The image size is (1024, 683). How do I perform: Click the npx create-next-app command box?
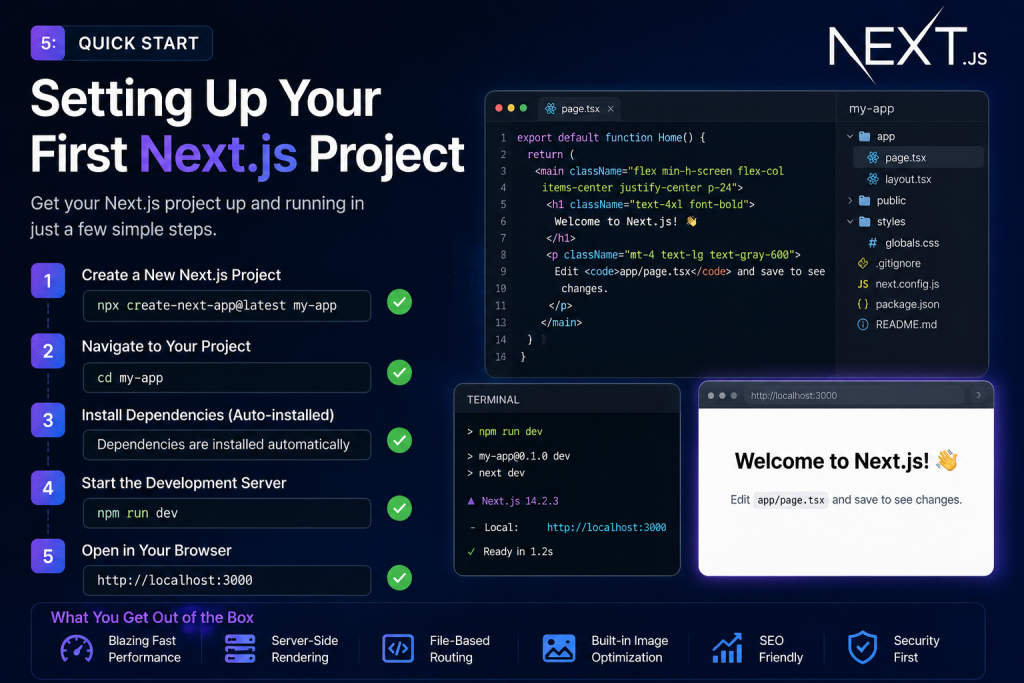tap(227, 306)
